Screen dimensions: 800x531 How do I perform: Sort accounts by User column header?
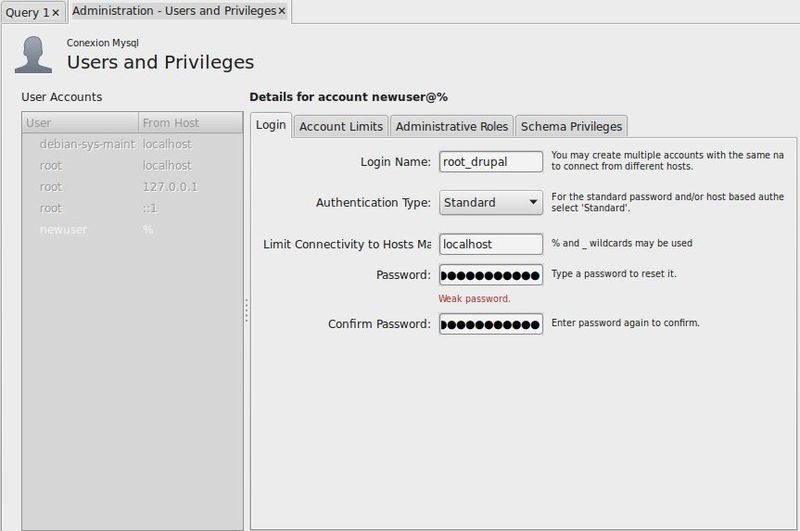tap(80, 123)
